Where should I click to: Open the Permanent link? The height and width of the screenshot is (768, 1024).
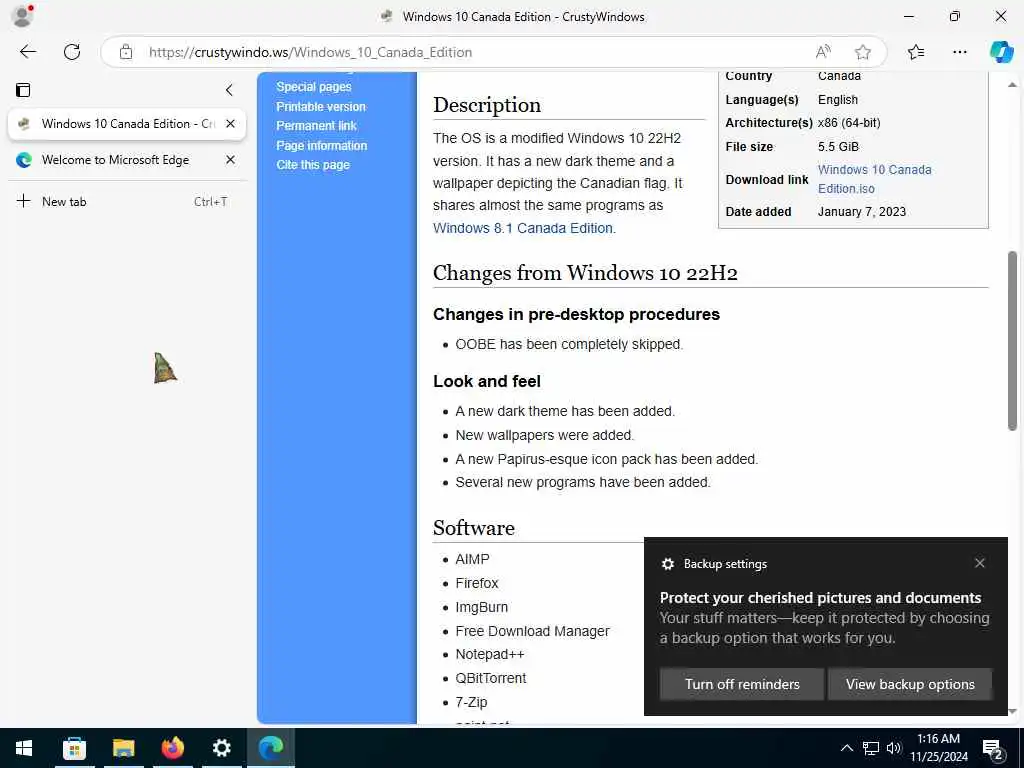pyautogui.click(x=316, y=125)
